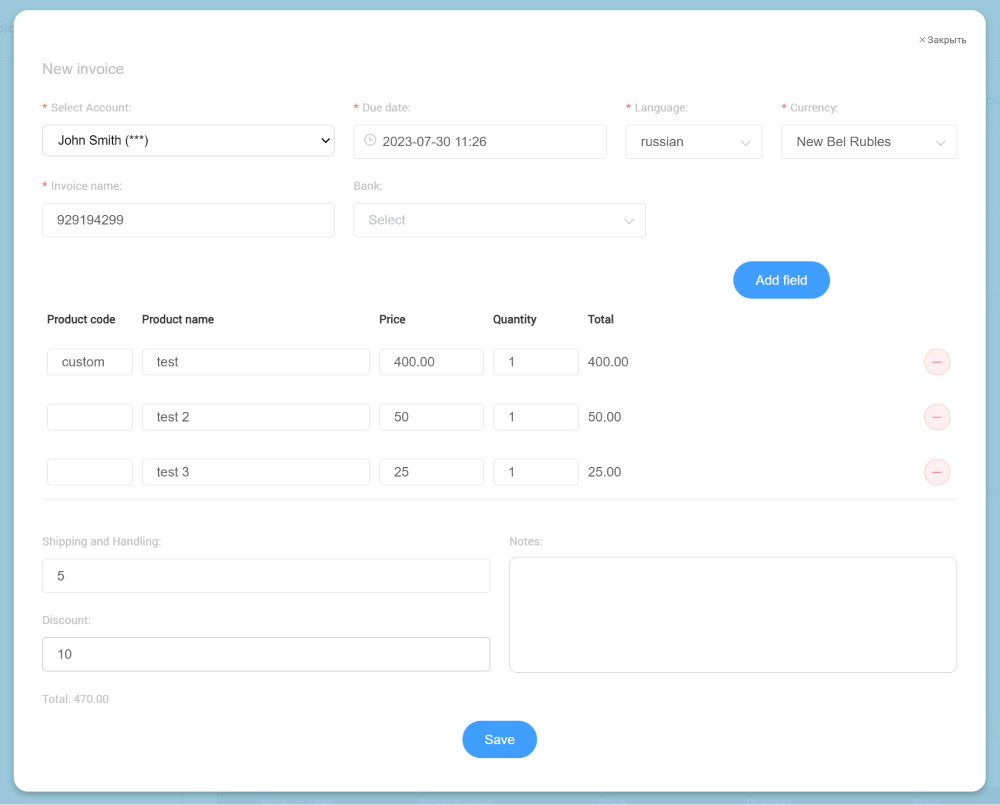Select the Product code field showing custom
Viewport: 1000px width, 805px height.
[x=89, y=362]
